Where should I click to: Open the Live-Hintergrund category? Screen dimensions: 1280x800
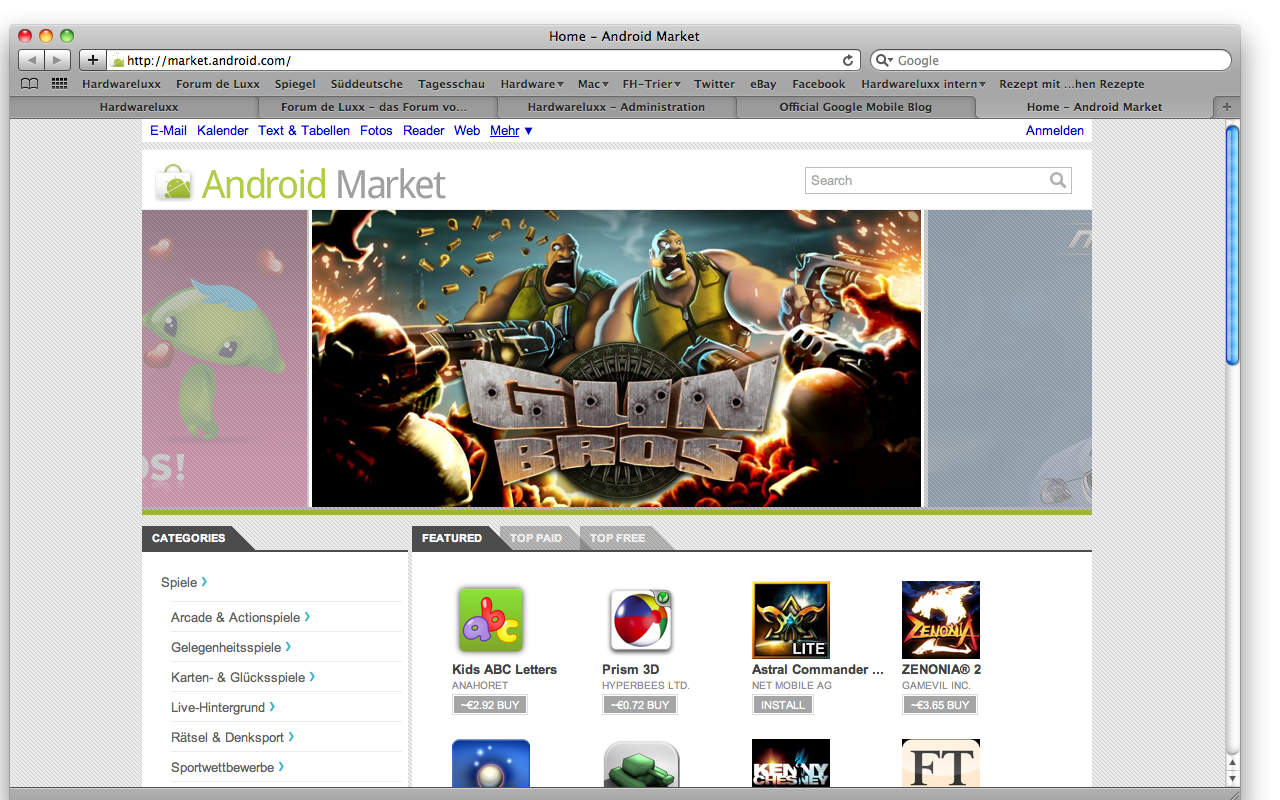pos(223,707)
